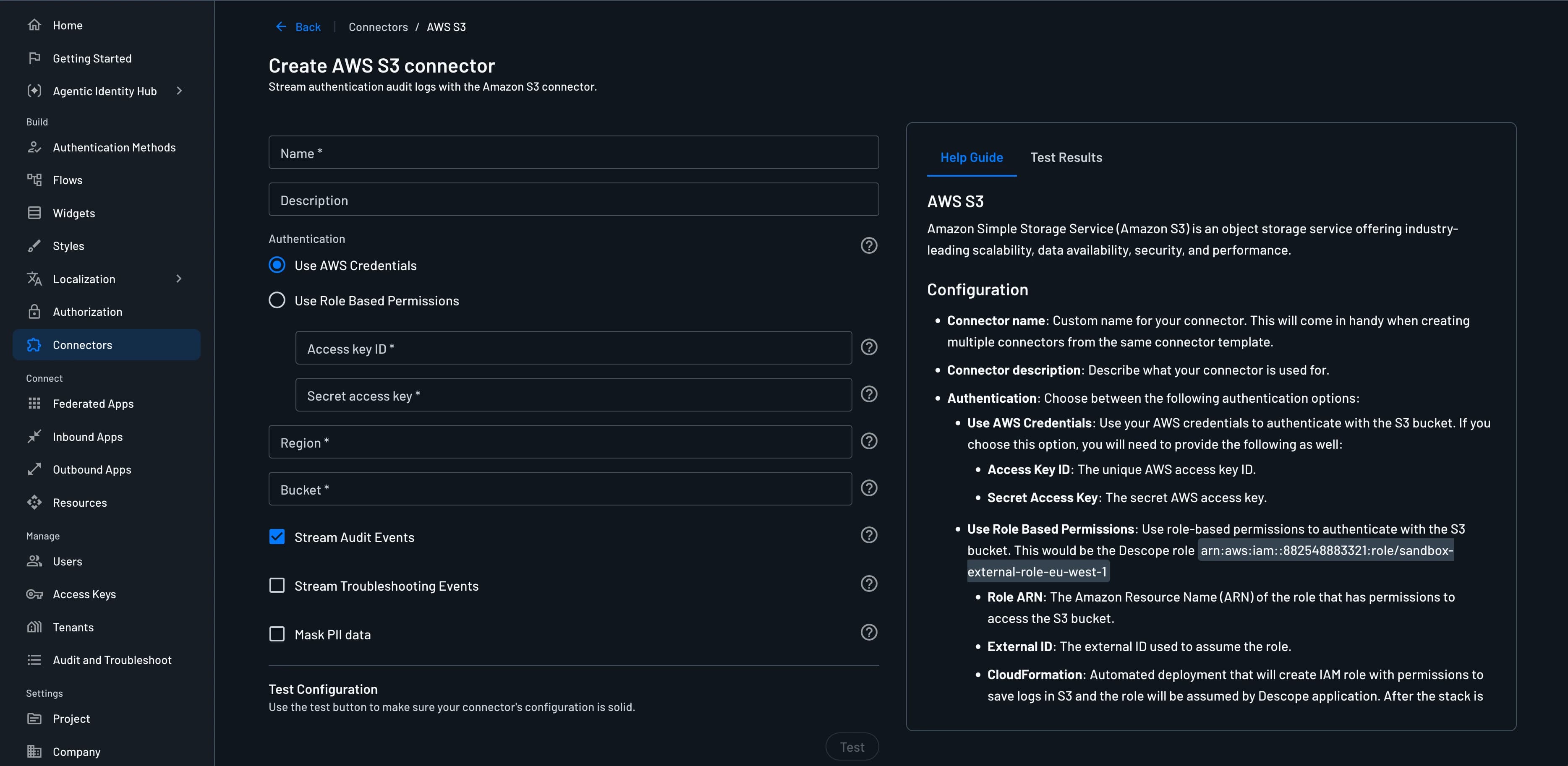Screen dimensions: 1568x766
Task: Open Widgets in the sidebar menu
Action: coord(107,213)
